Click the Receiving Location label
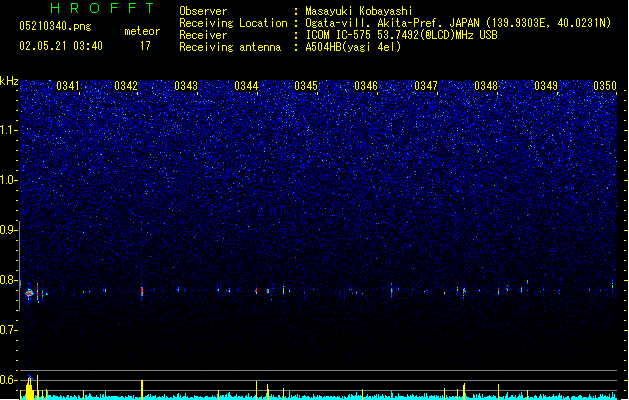 pyautogui.click(x=233, y=23)
